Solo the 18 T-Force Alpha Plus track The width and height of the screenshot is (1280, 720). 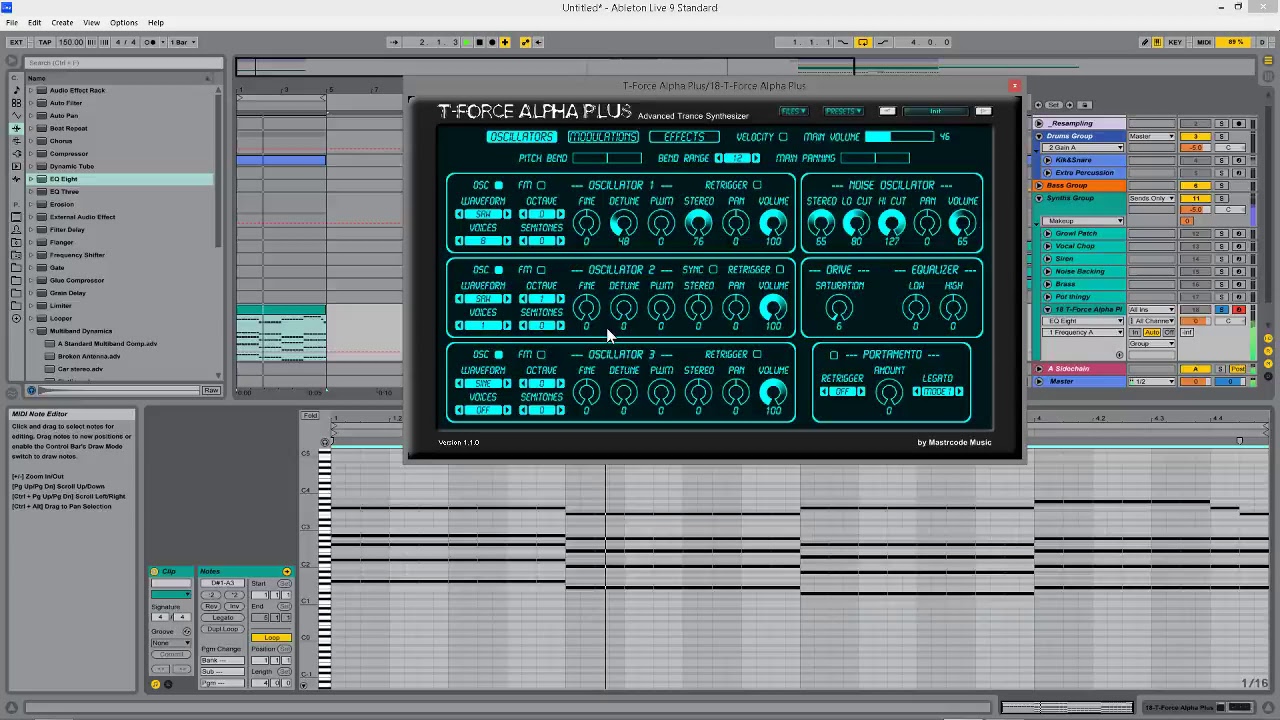tap(1221, 310)
